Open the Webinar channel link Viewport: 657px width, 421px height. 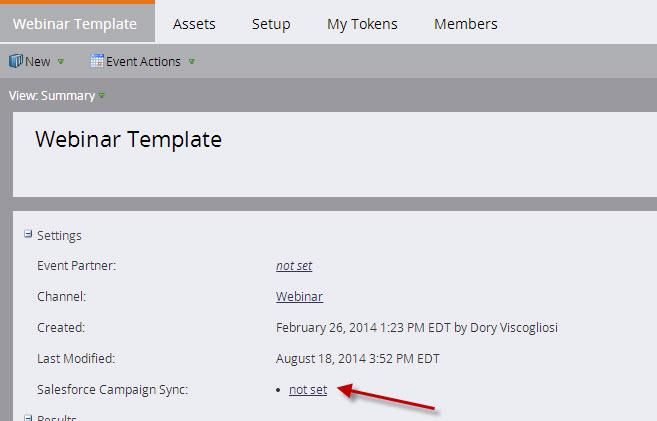click(x=299, y=297)
